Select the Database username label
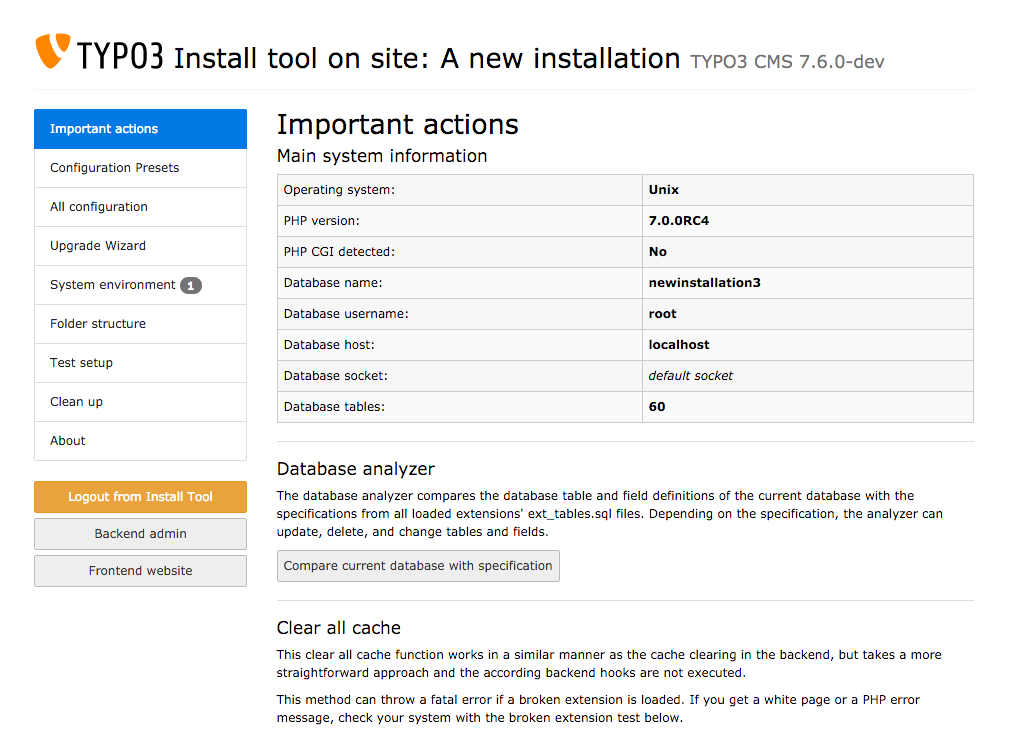 (x=346, y=314)
